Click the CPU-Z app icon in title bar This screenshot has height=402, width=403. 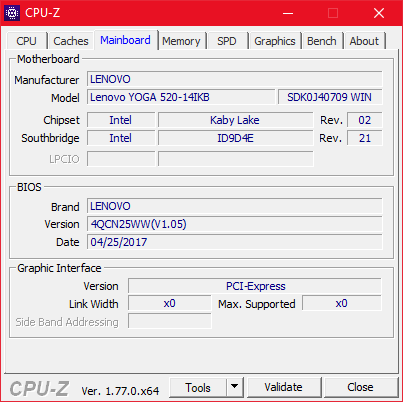(x=12, y=13)
